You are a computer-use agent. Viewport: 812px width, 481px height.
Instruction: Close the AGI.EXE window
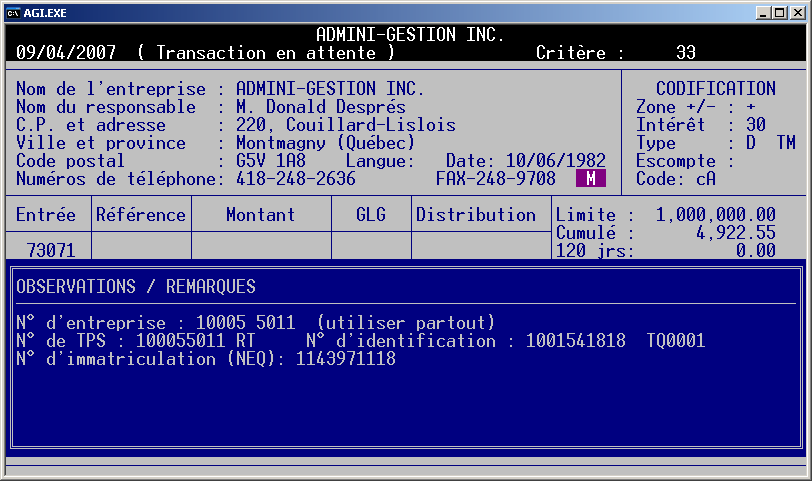[797, 12]
